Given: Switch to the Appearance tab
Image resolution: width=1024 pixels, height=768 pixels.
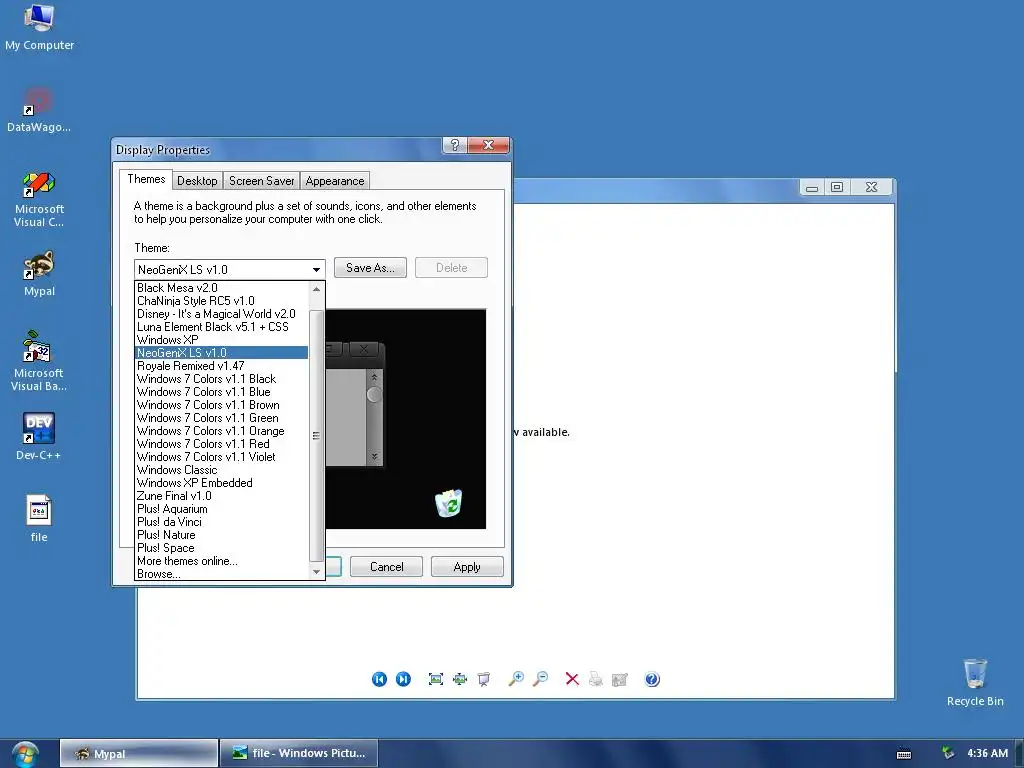Looking at the screenshot, I should click(x=335, y=181).
